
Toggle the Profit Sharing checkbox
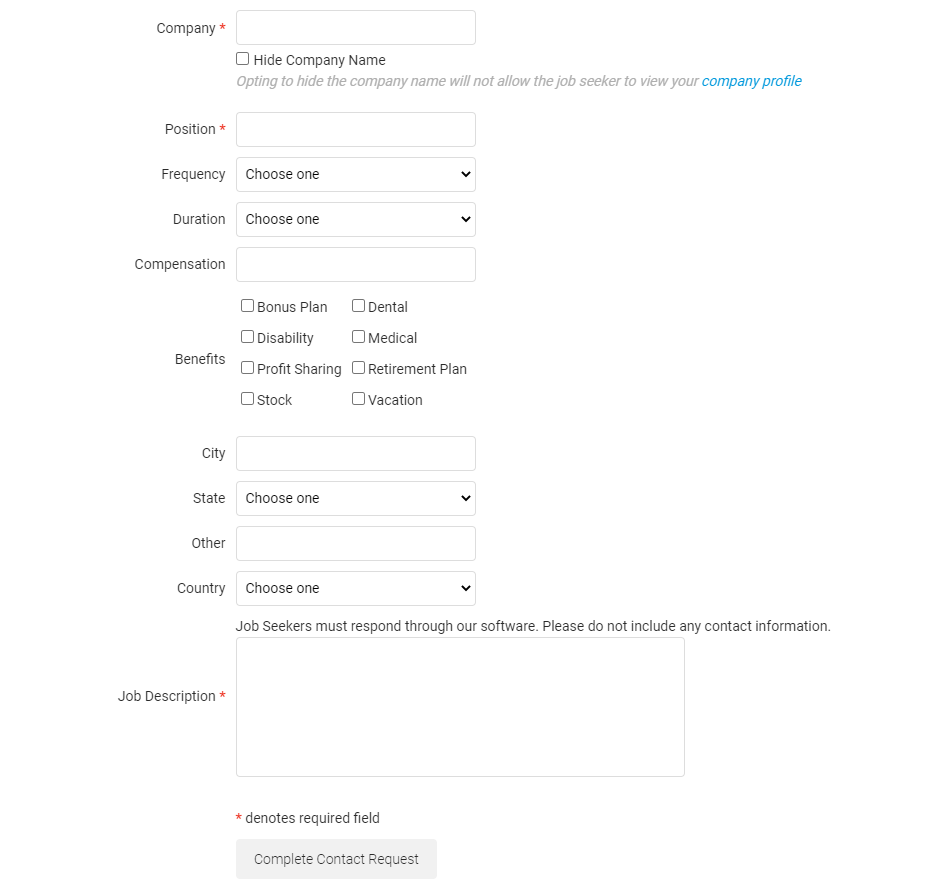[x=247, y=368]
